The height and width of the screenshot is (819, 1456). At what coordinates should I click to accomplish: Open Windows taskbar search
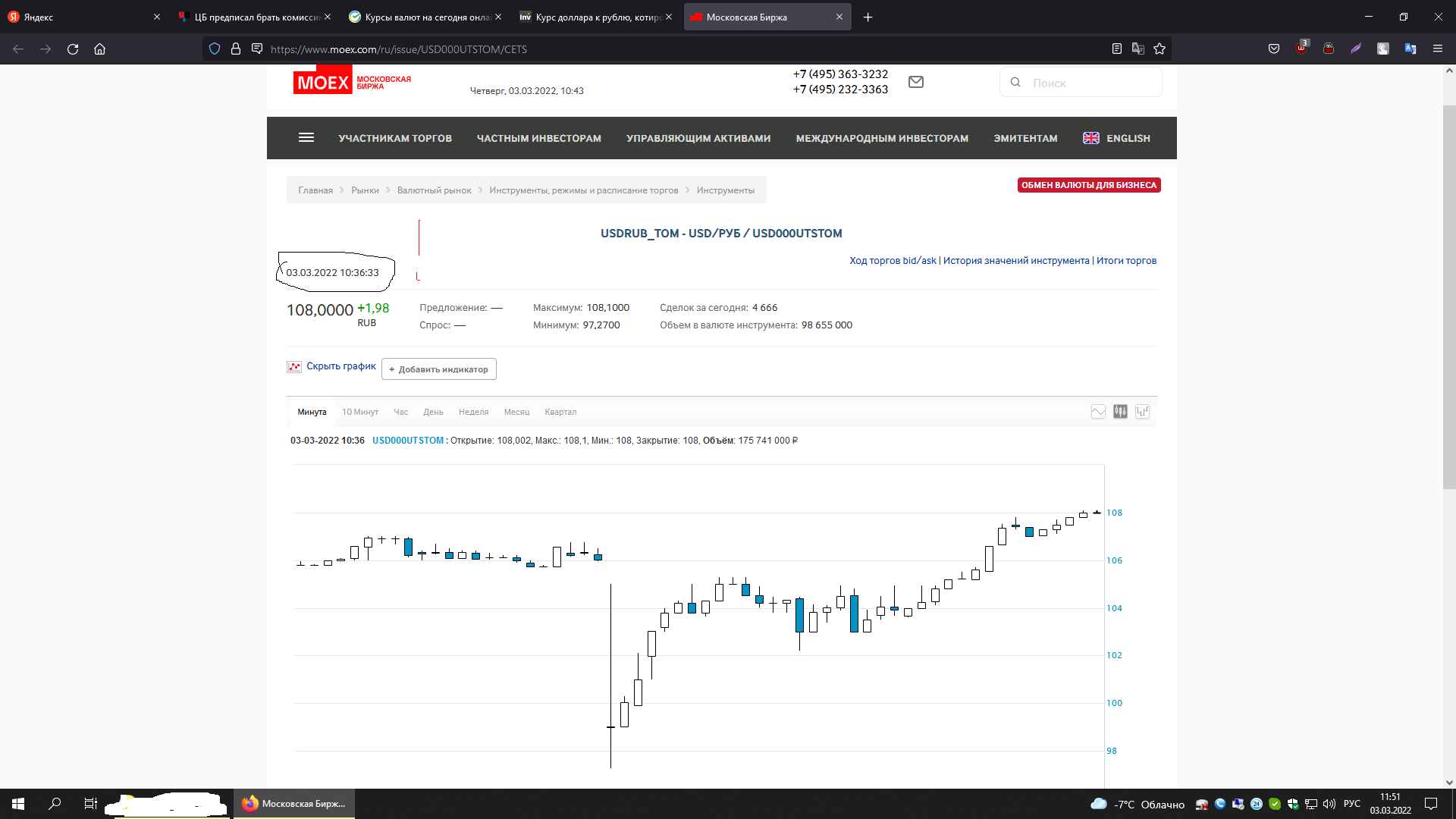55,804
